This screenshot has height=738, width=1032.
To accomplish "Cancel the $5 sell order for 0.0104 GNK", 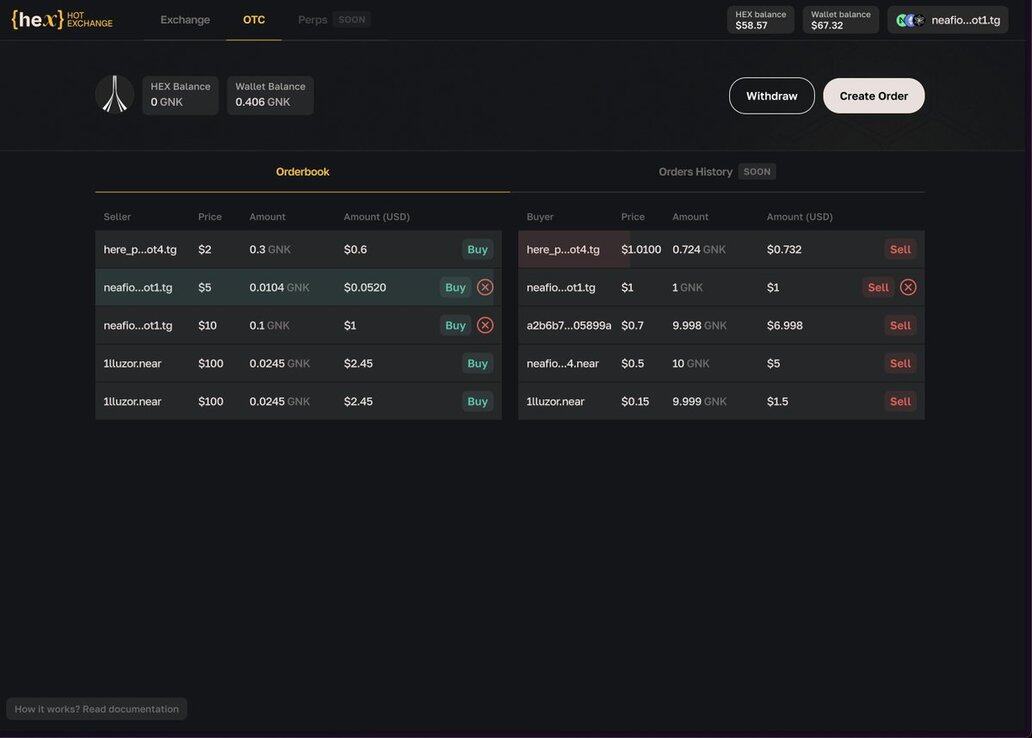I will point(485,287).
